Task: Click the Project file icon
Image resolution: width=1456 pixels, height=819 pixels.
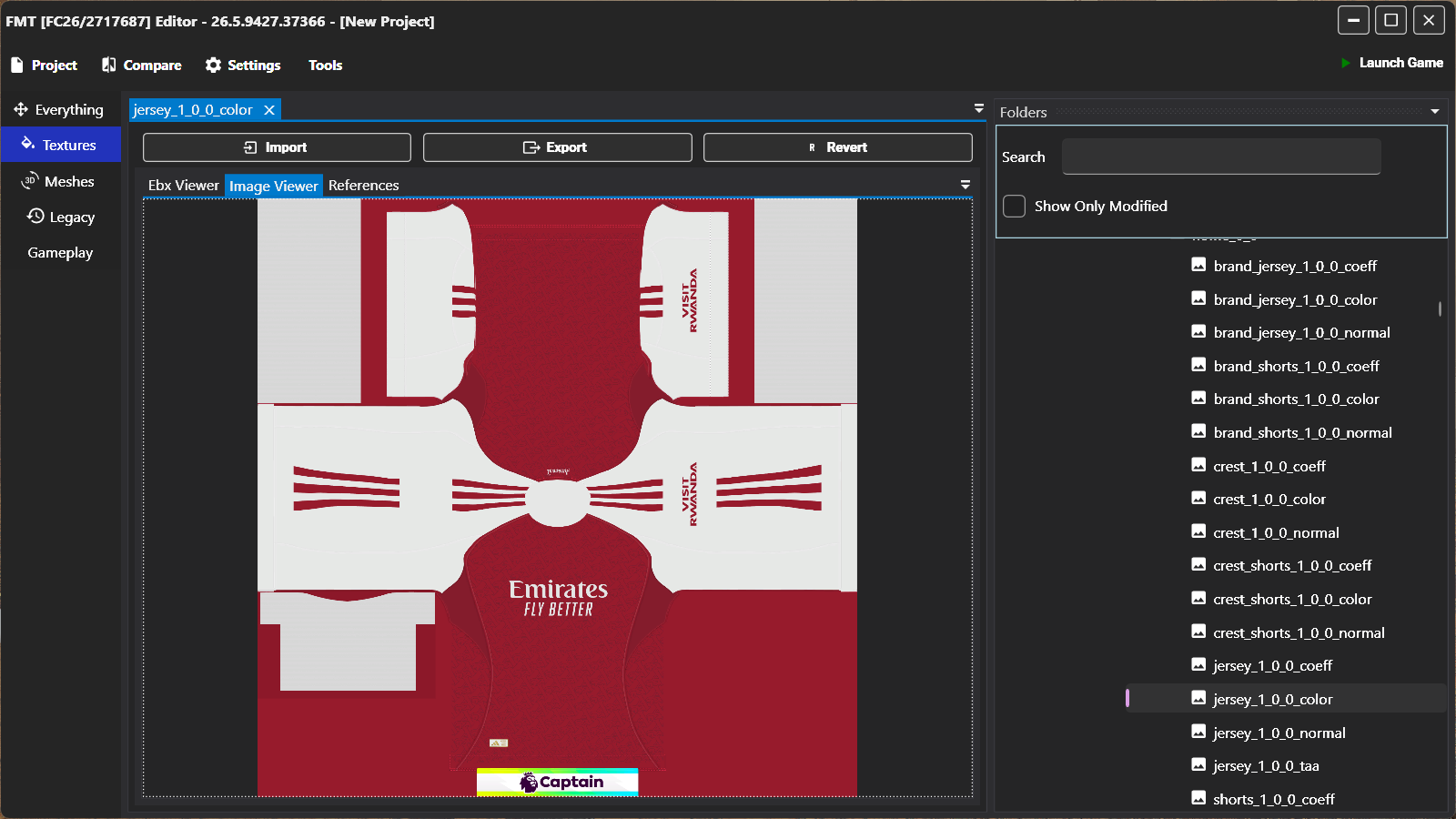Action: (16, 66)
